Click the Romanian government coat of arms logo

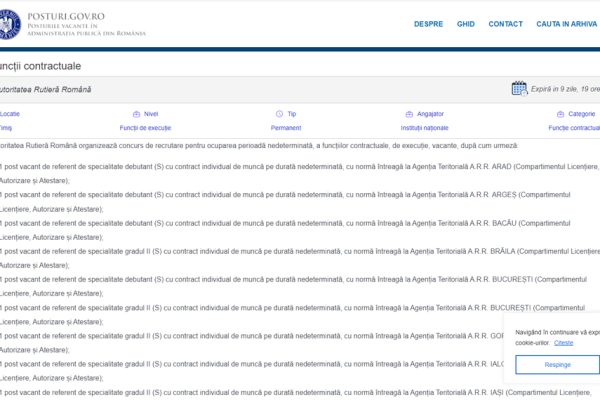click(x=10, y=24)
